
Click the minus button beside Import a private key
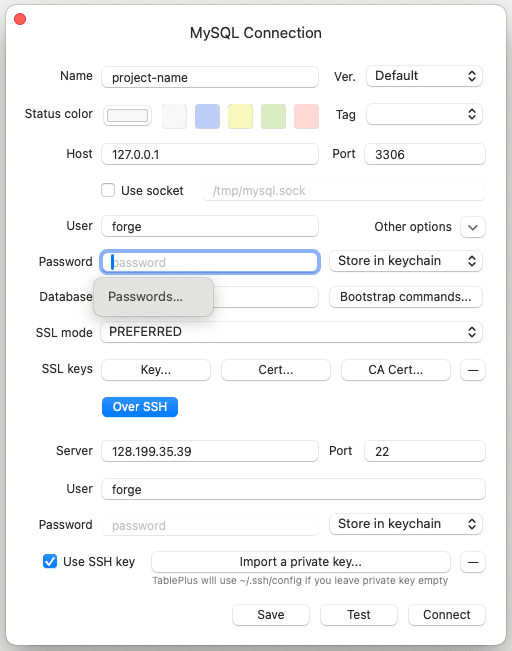coord(473,562)
